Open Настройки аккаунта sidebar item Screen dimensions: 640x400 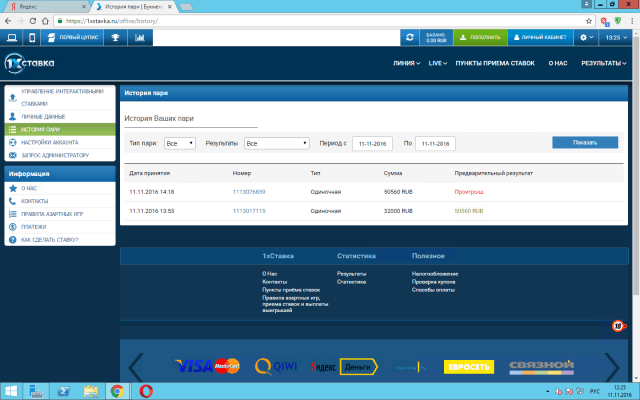pyautogui.click(x=60, y=142)
